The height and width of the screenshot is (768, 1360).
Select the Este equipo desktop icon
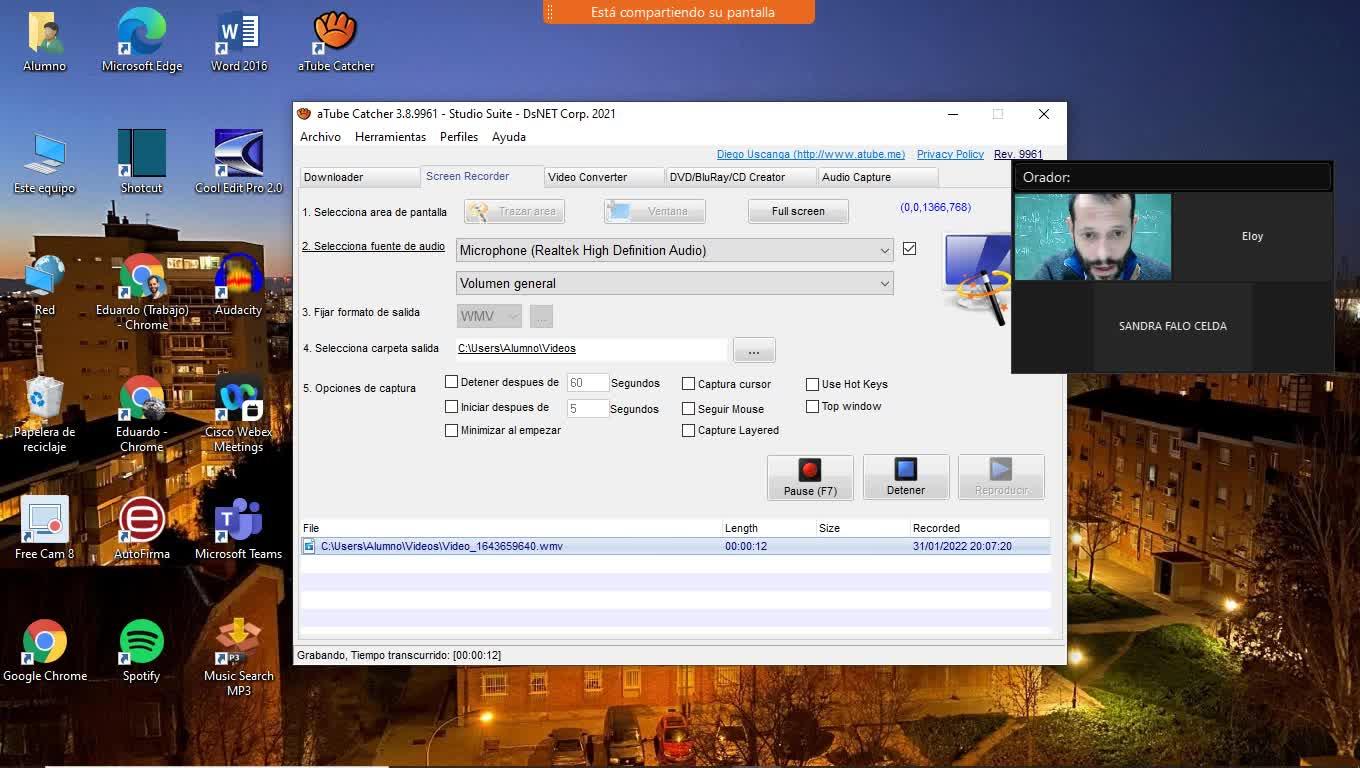(44, 163)
